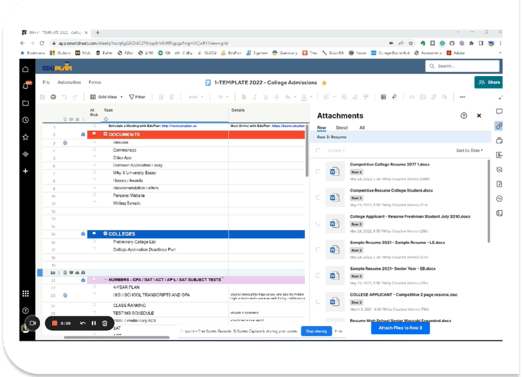Click Attach Files to Row 3 button
The height and width of the screenshot is (377, 522).
click(400, 328)
